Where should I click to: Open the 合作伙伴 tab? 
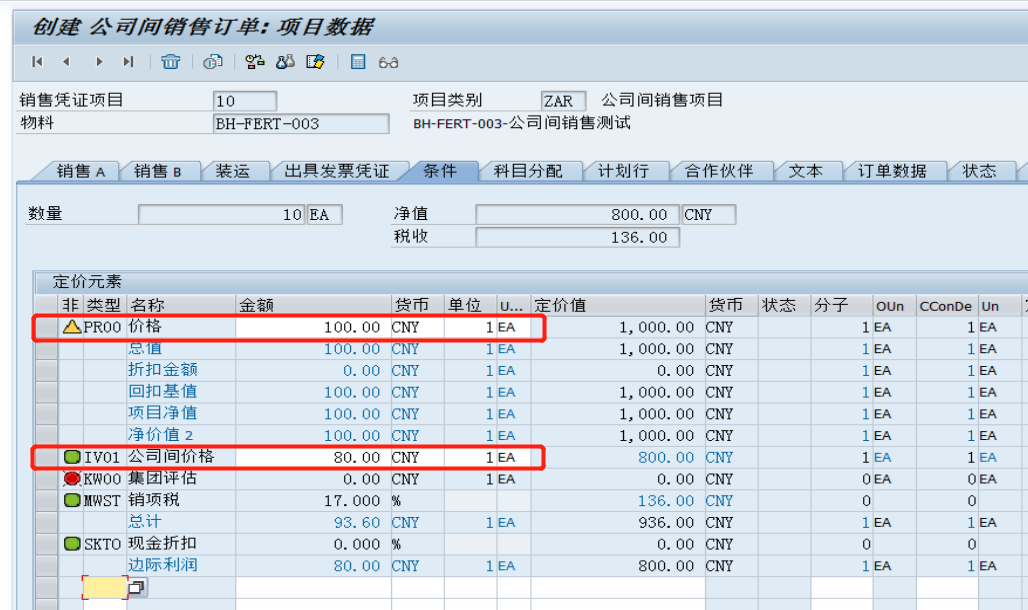[x=719, y=171]
